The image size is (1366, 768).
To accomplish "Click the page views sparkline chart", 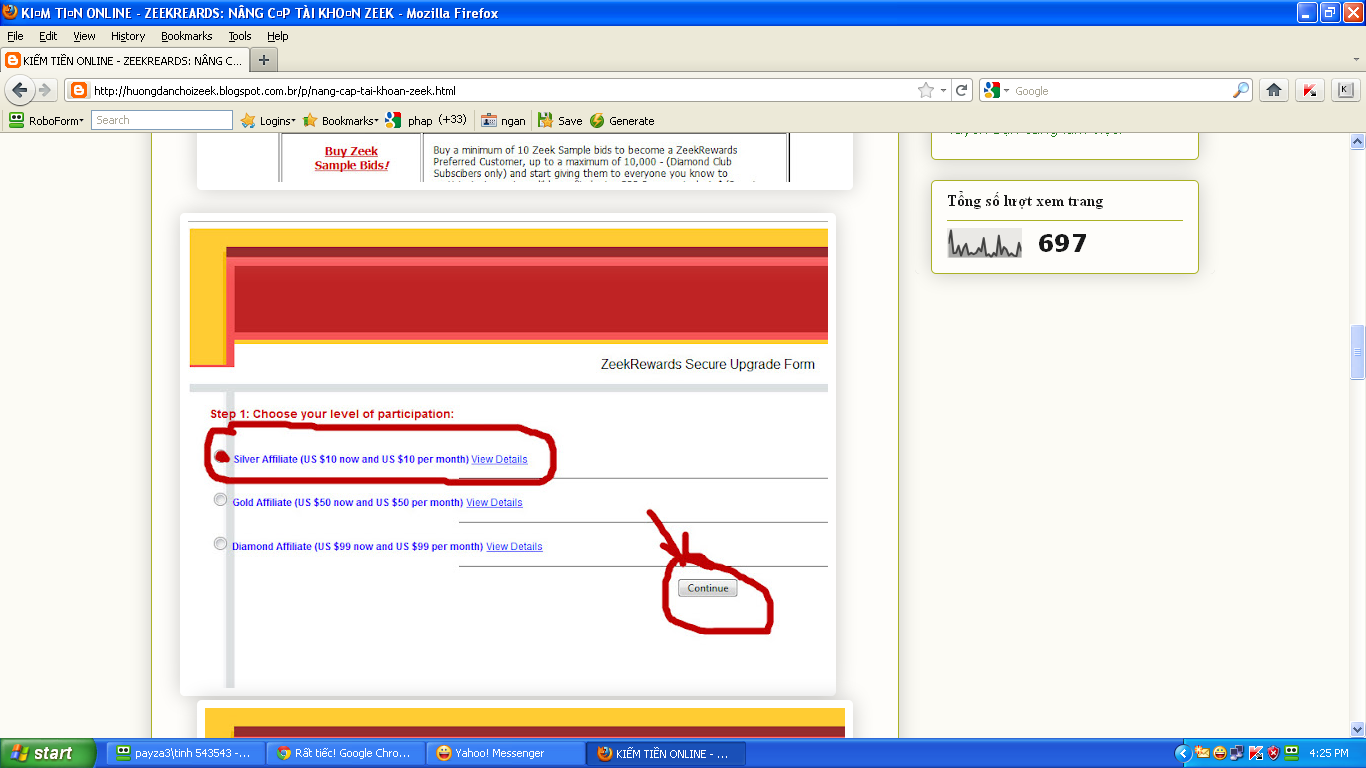I will coord(985,243).
